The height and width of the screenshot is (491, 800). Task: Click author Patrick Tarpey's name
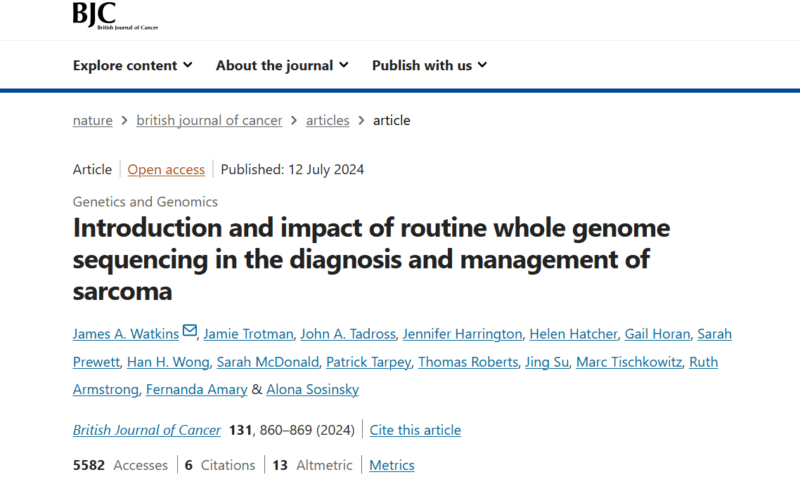pyautogui.click(x=368, y=362)
